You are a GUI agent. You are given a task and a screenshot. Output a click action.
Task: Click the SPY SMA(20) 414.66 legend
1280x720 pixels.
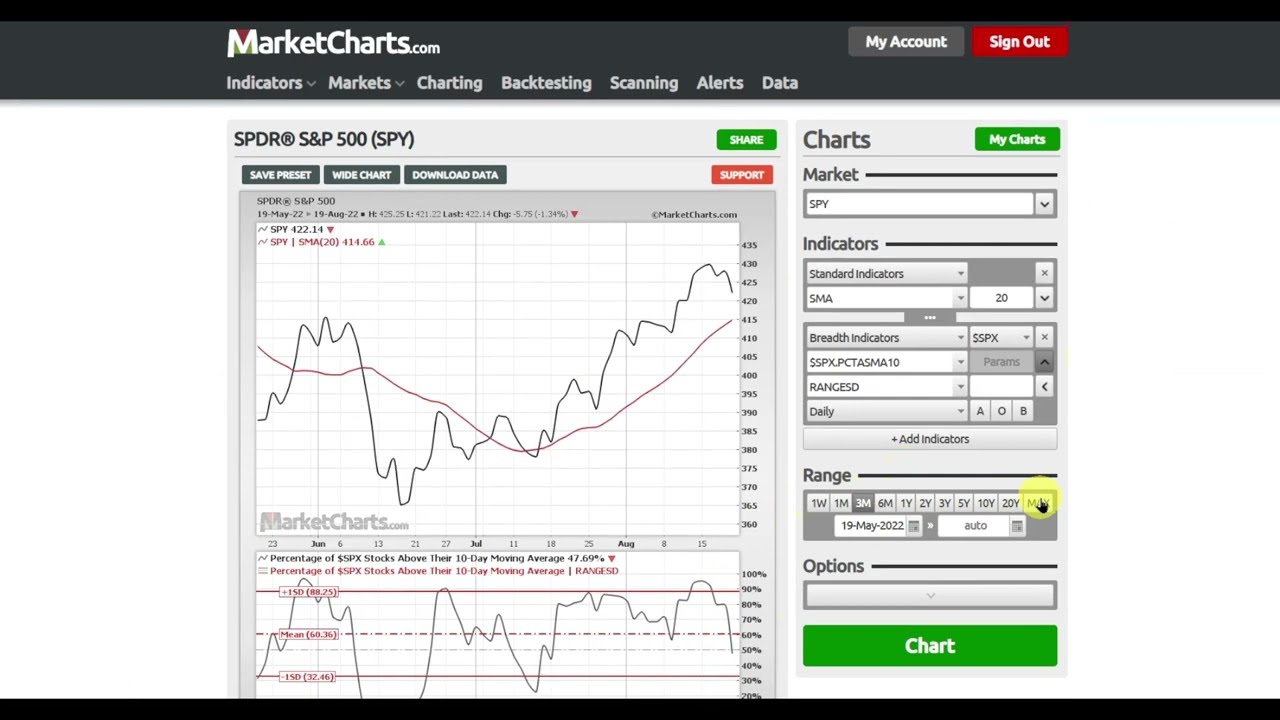[322, 242]
